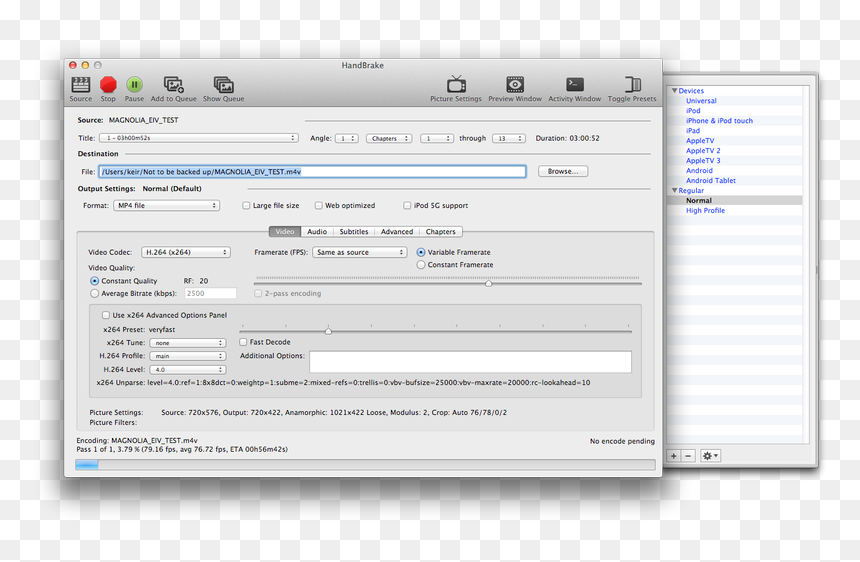Select the iPad preset
The height and width of the screenshot is (562, 860).
[693, 130]
